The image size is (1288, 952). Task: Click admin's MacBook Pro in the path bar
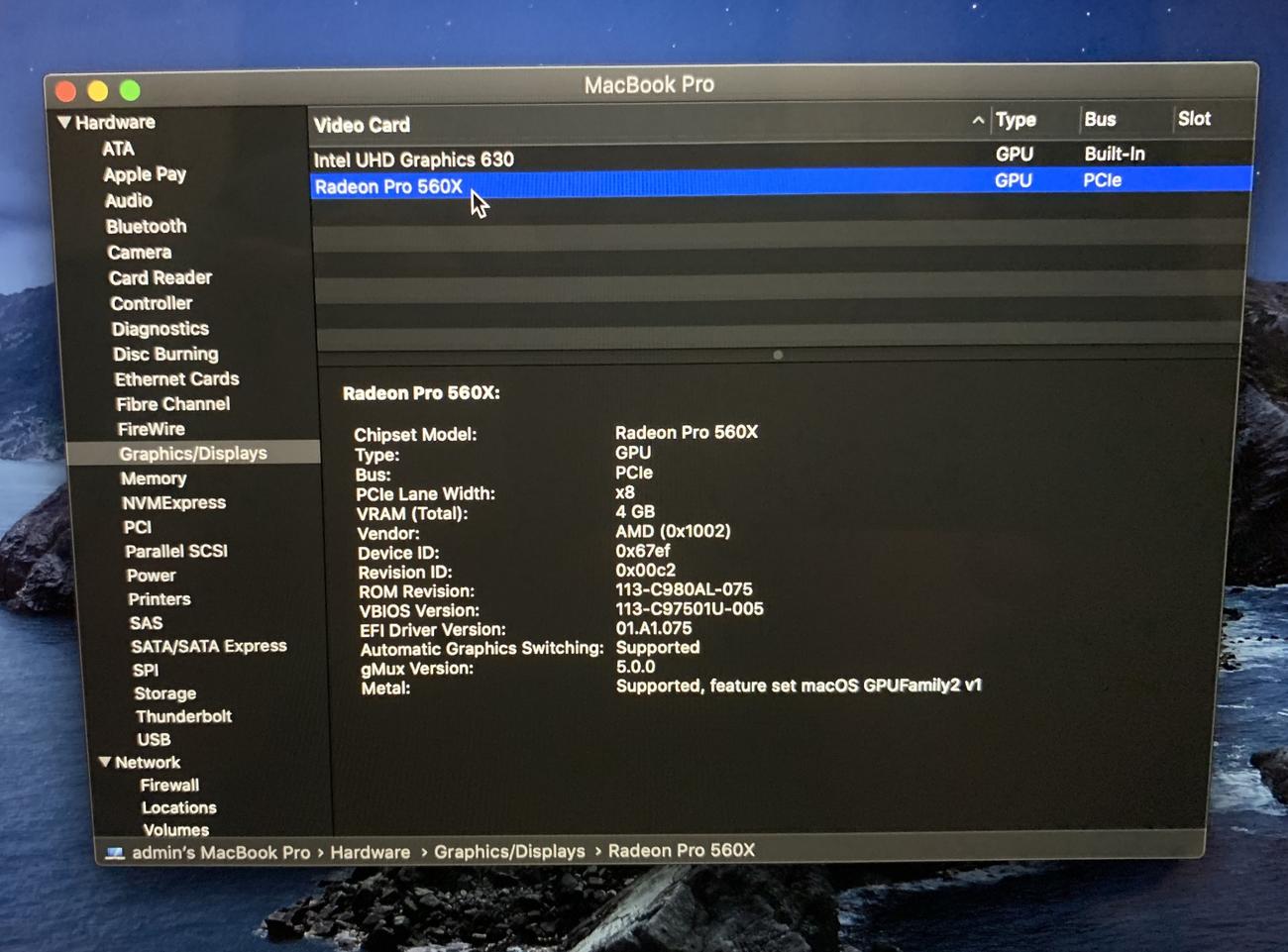pos(221,852)
